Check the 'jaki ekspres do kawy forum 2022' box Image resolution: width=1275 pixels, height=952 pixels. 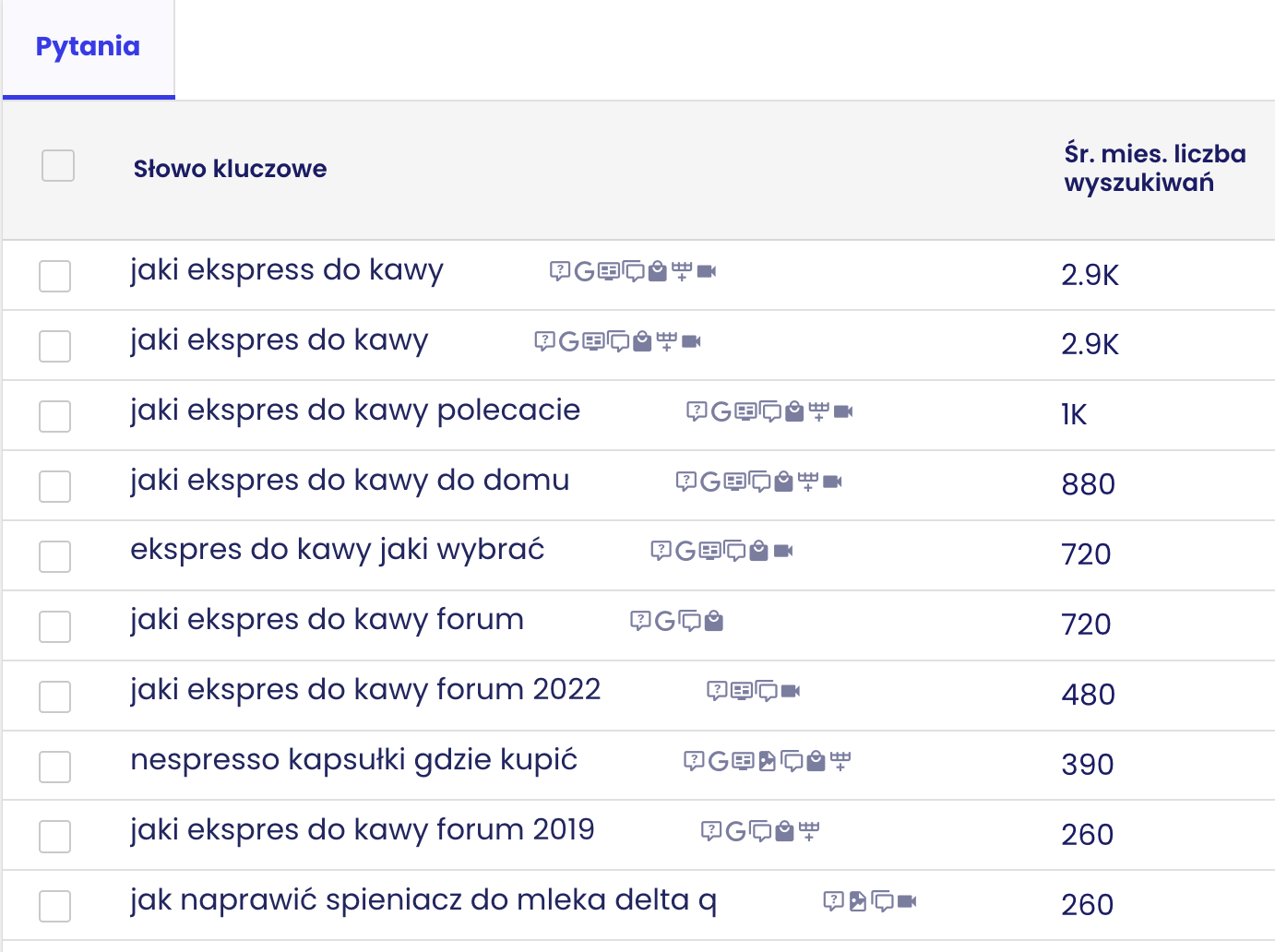point(55,696)
